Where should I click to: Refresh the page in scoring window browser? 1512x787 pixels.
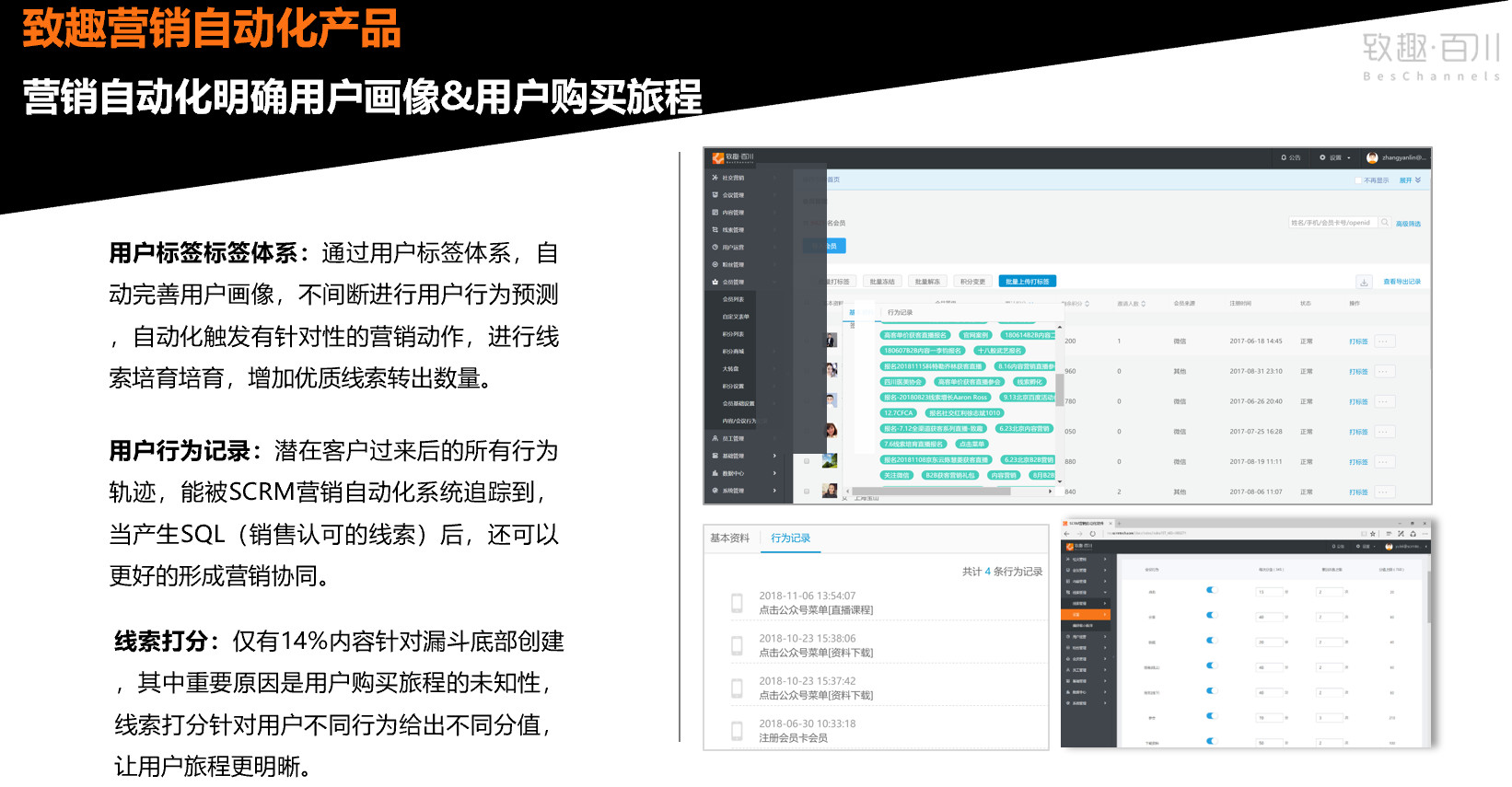[x=1093, y=534]
